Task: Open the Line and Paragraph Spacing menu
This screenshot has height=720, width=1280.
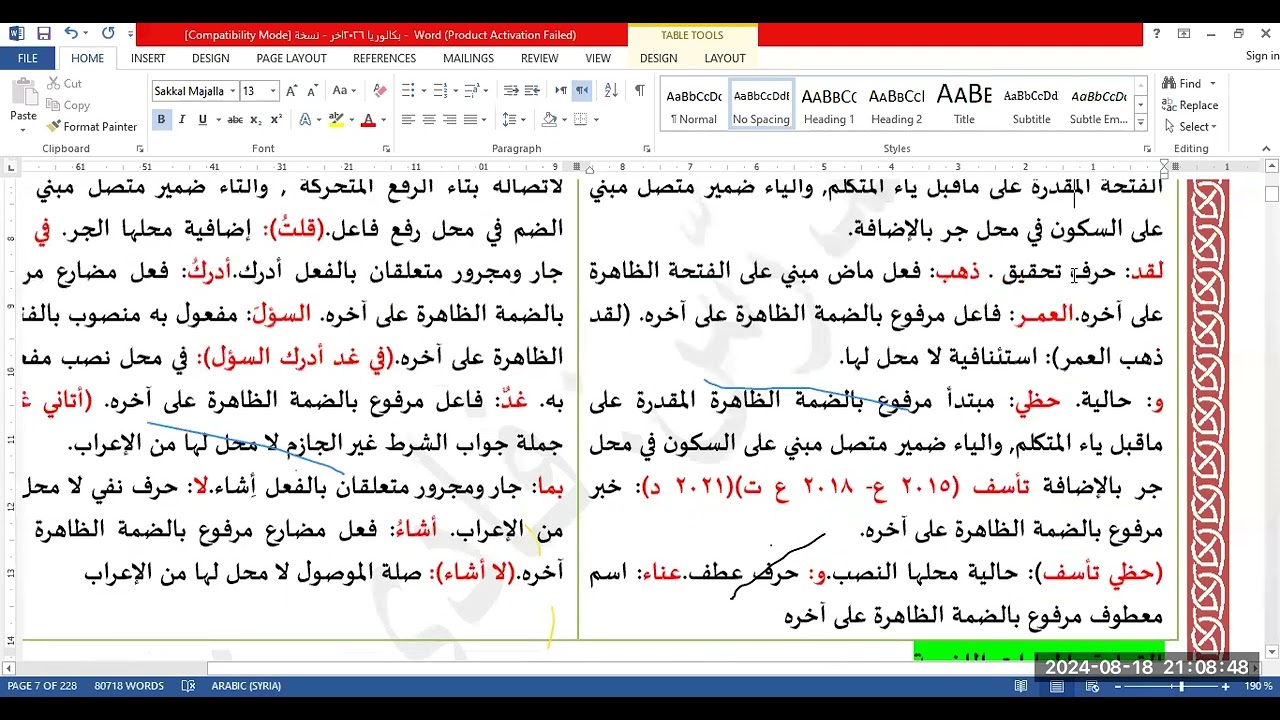Action: click(513, 120)
